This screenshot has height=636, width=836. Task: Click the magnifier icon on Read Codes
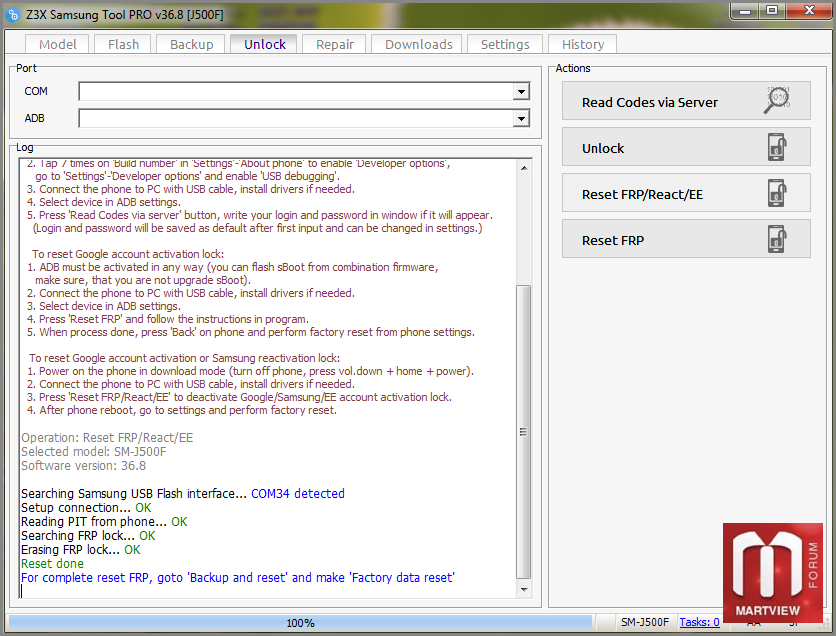(x=777, y=100)
